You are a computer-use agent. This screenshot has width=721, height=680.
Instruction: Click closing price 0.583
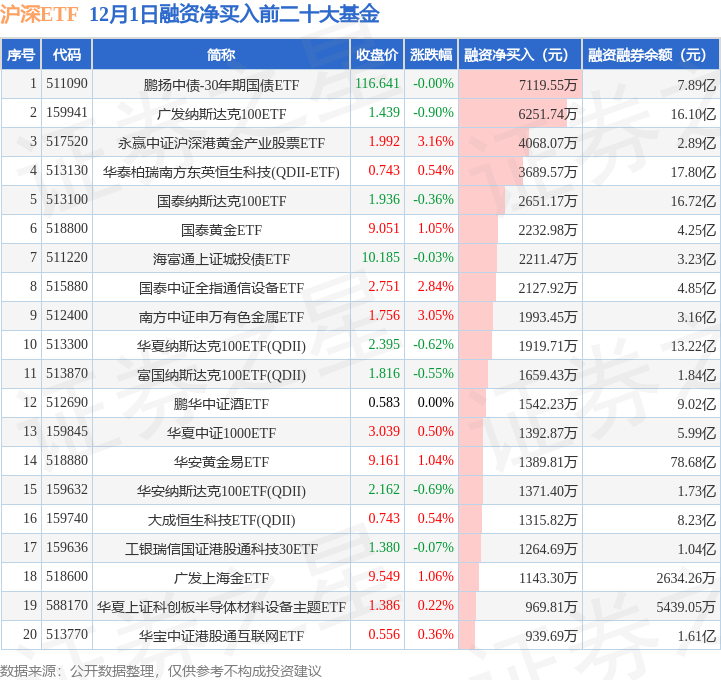[384, 402]
